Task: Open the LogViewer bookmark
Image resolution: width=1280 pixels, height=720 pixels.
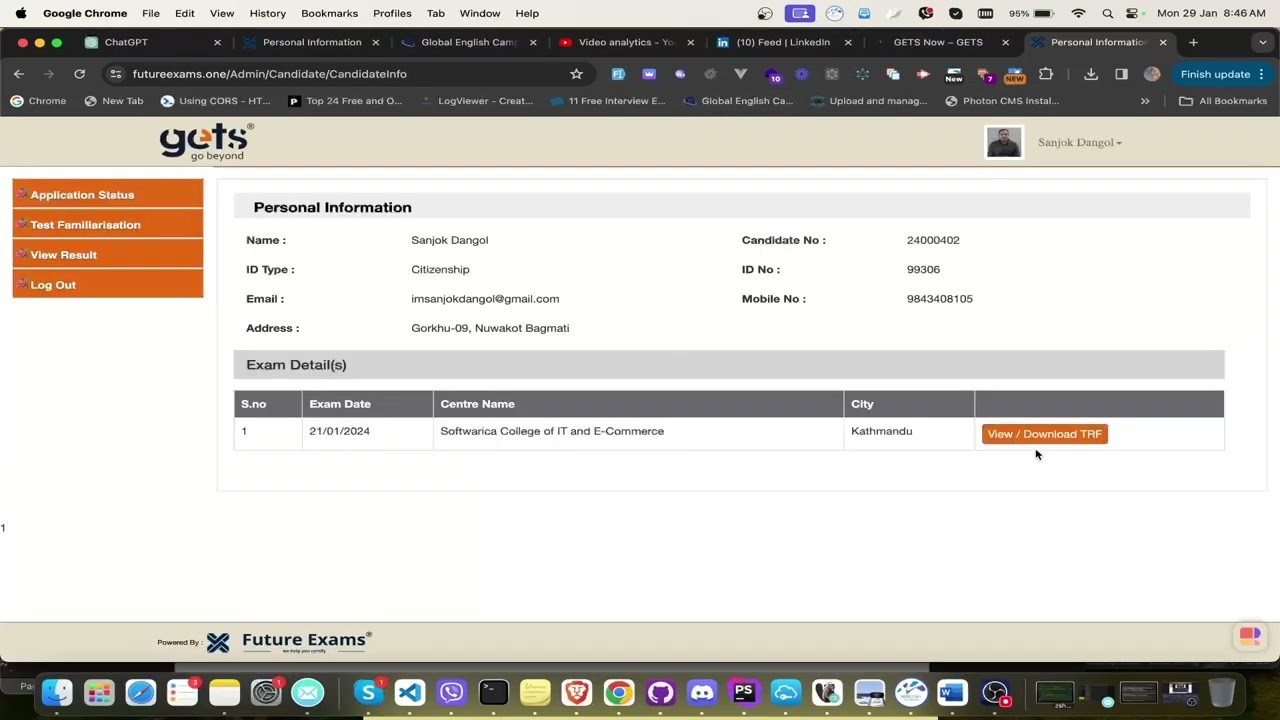Action: (x=476, y=101)
